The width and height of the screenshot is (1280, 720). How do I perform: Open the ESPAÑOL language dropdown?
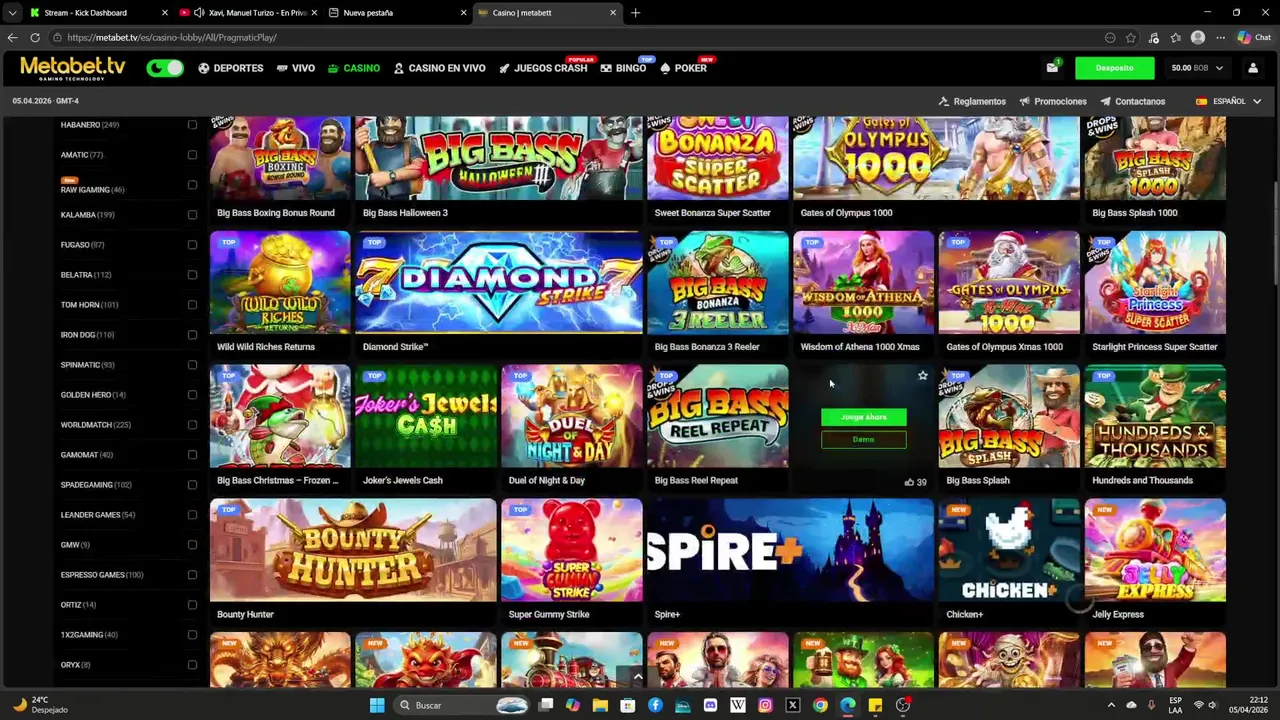coord(1229,101)
